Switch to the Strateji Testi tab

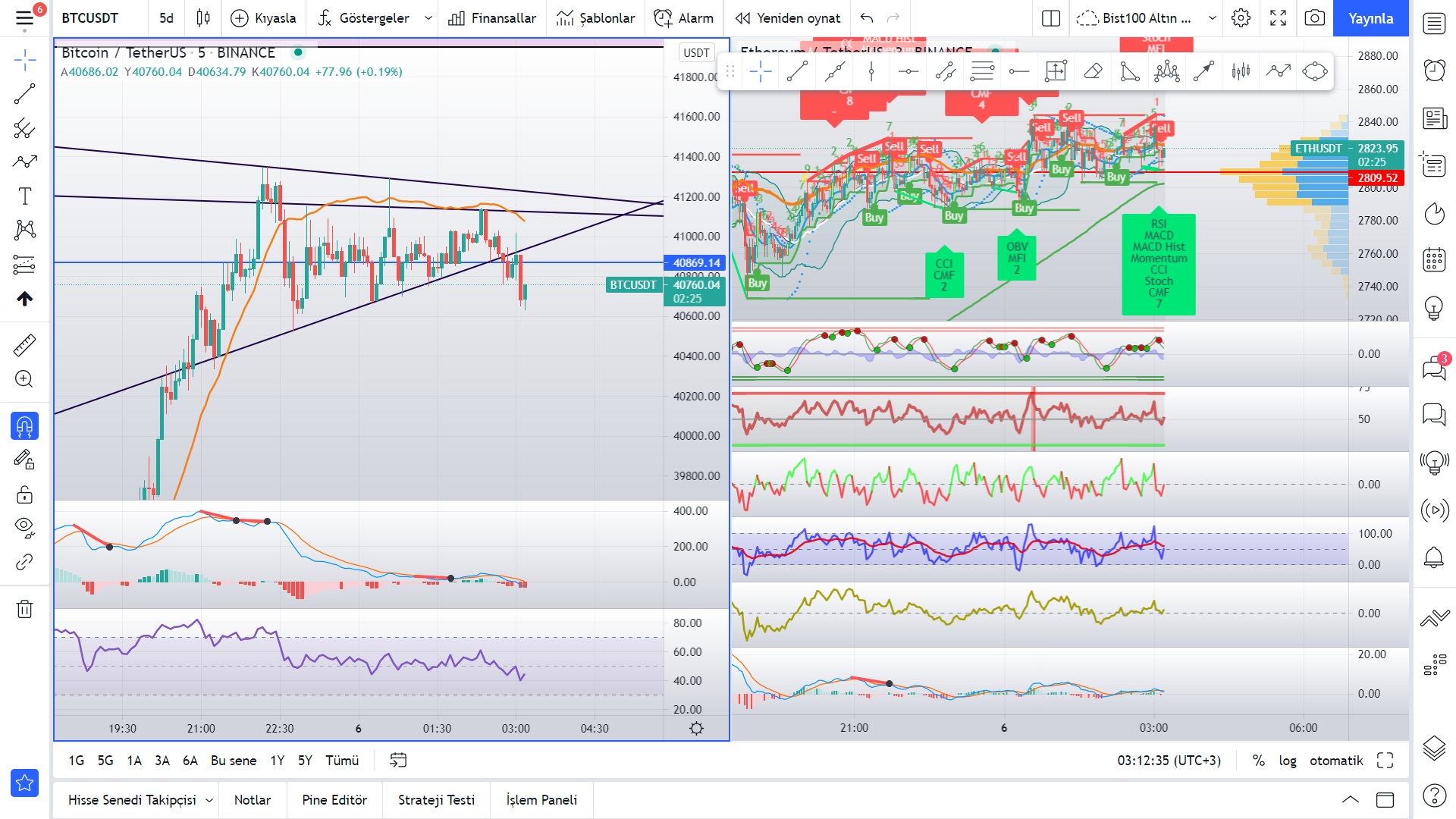[436, 800]
